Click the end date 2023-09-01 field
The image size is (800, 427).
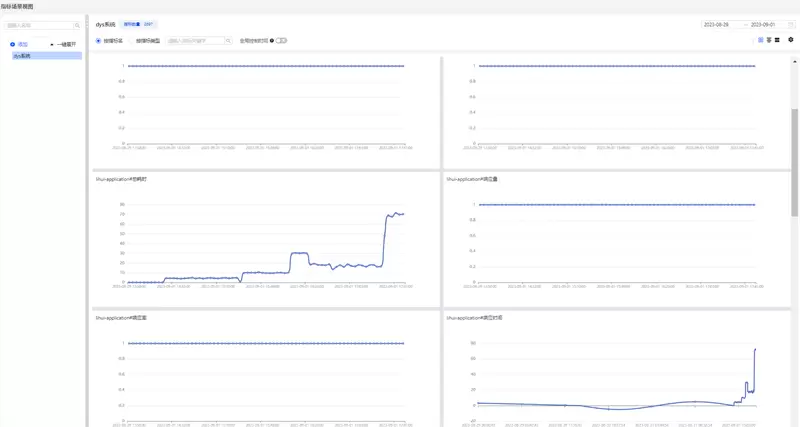765,23
